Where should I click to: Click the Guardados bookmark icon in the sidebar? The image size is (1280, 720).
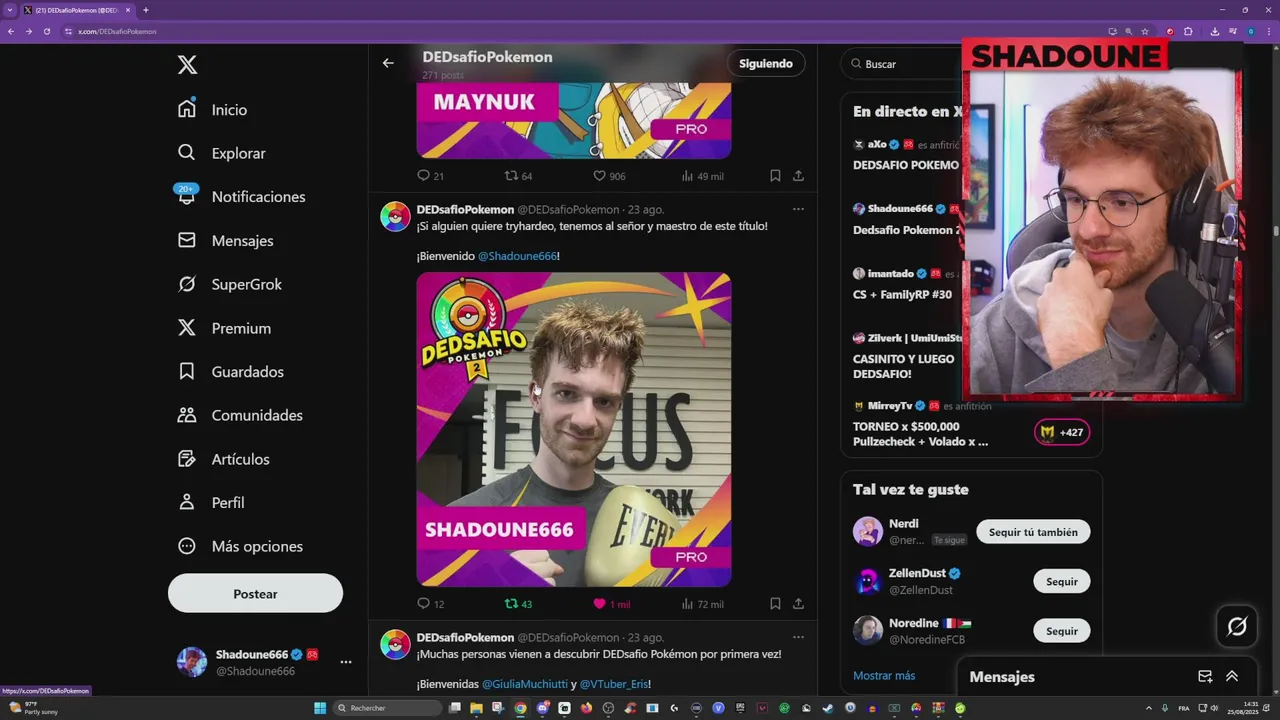coord(186,371)
